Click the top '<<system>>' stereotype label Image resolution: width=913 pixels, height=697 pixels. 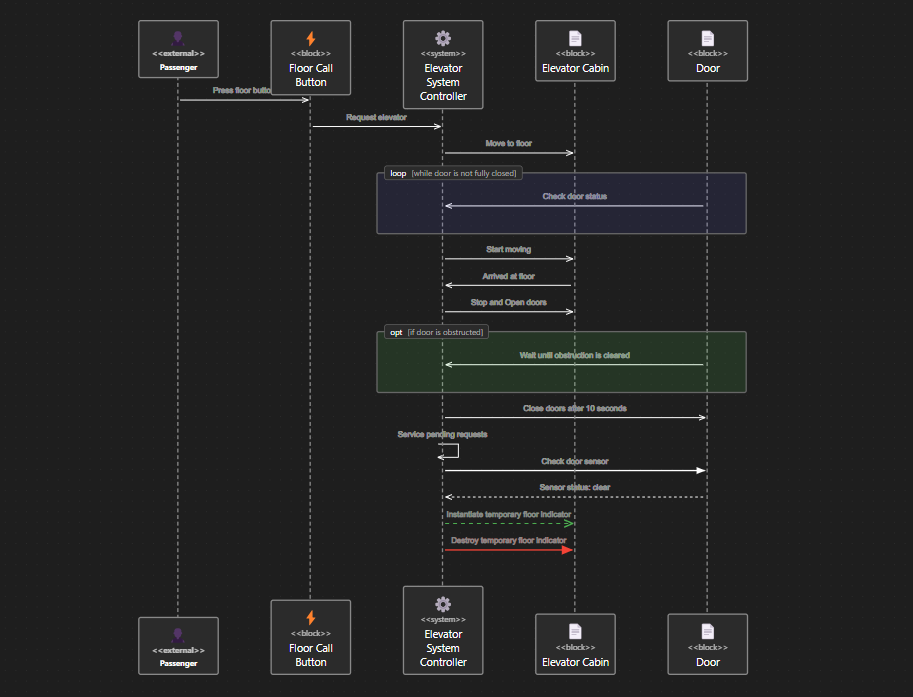(443, 54)
